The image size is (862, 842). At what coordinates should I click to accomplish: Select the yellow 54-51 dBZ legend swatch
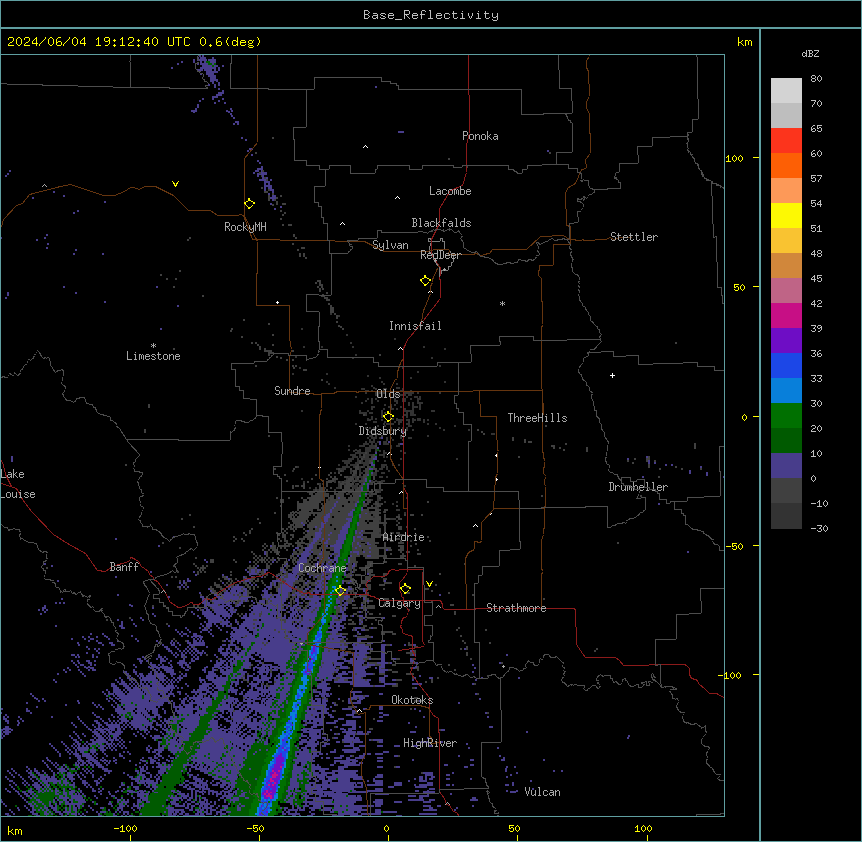coord(786,215)
